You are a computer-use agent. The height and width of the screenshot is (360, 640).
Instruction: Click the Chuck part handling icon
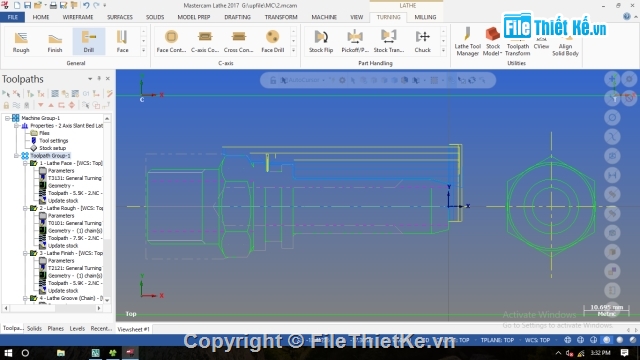[x=422, y=42]
